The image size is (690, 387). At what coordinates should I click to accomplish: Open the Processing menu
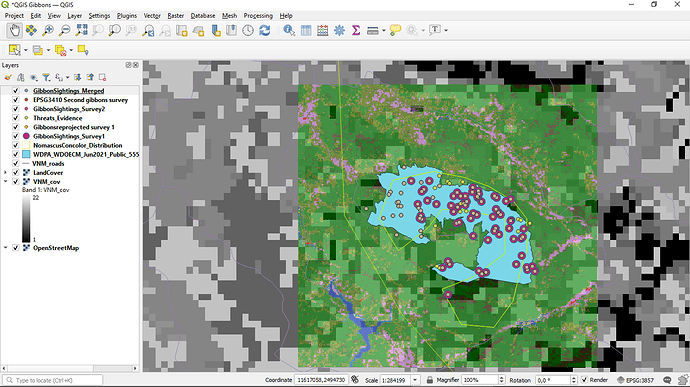coord(258,16)
